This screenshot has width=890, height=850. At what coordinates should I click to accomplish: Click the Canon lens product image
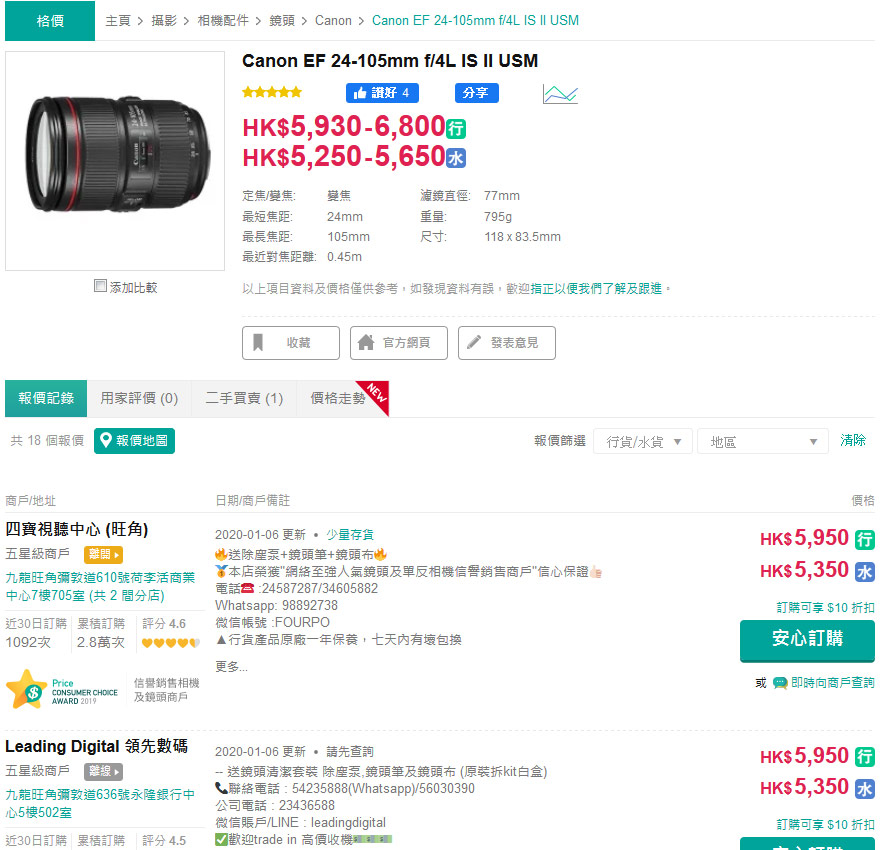pos(115,161)
